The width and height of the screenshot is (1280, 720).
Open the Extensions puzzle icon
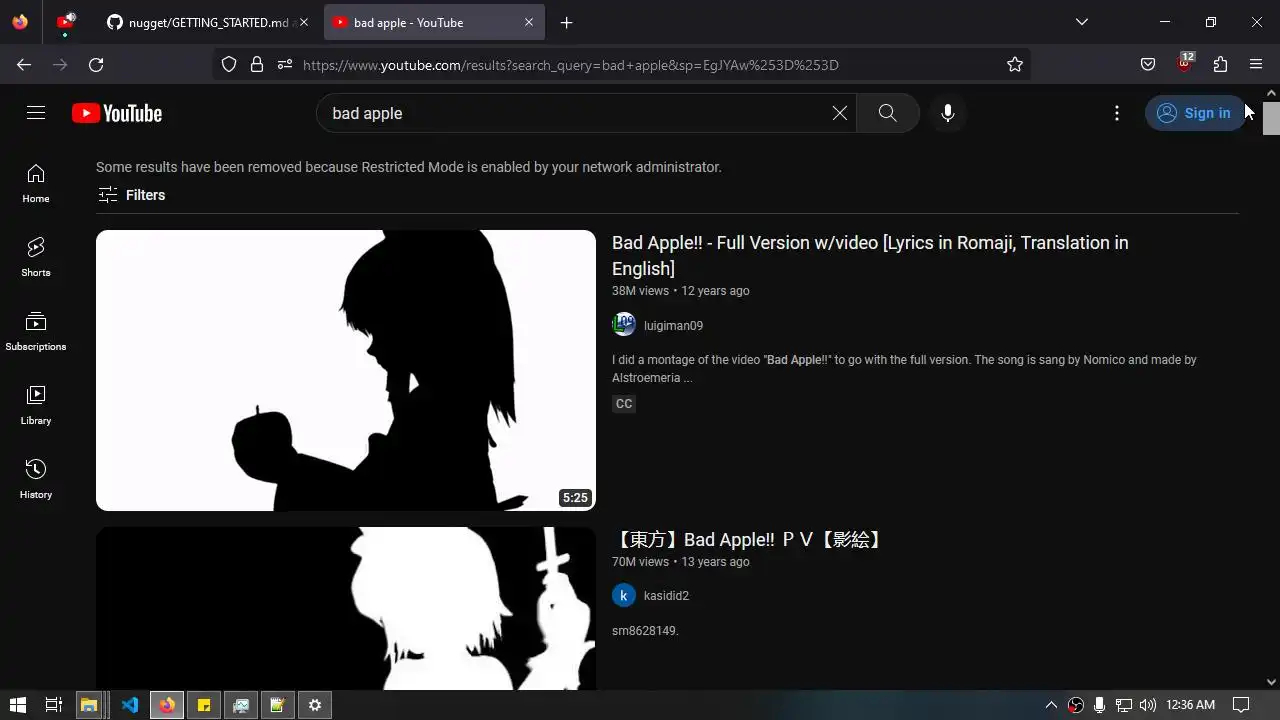[x=1220, y=64]
